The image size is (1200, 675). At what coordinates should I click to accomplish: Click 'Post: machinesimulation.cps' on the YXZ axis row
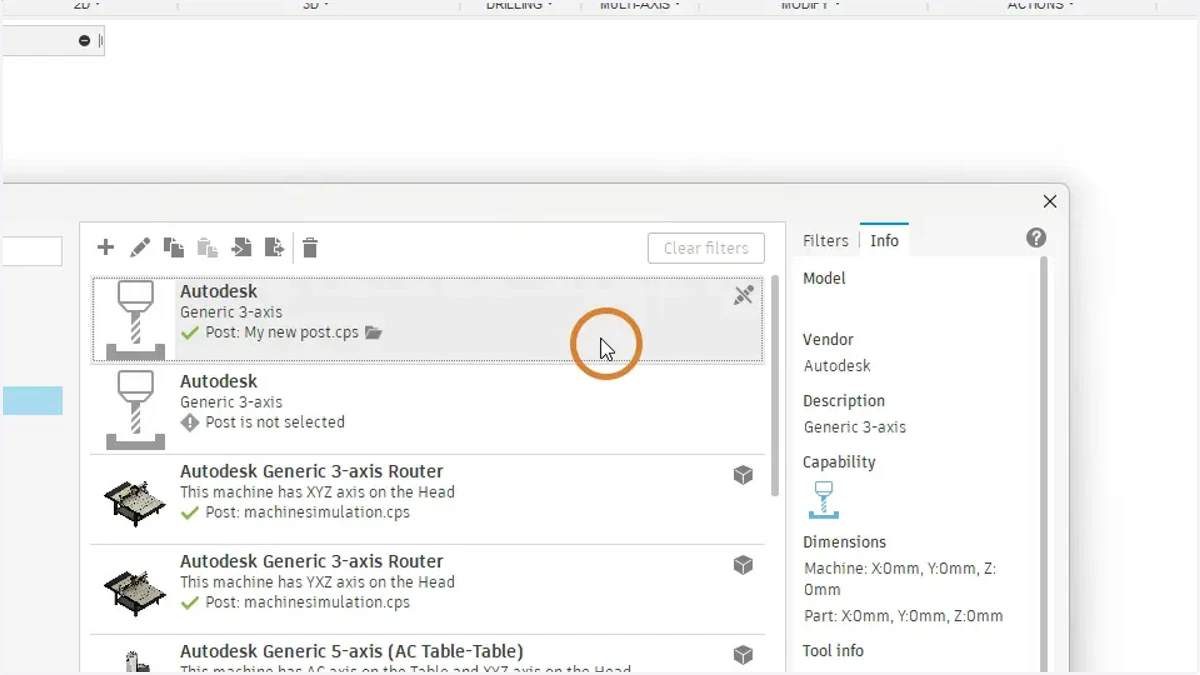coord(307,602)
